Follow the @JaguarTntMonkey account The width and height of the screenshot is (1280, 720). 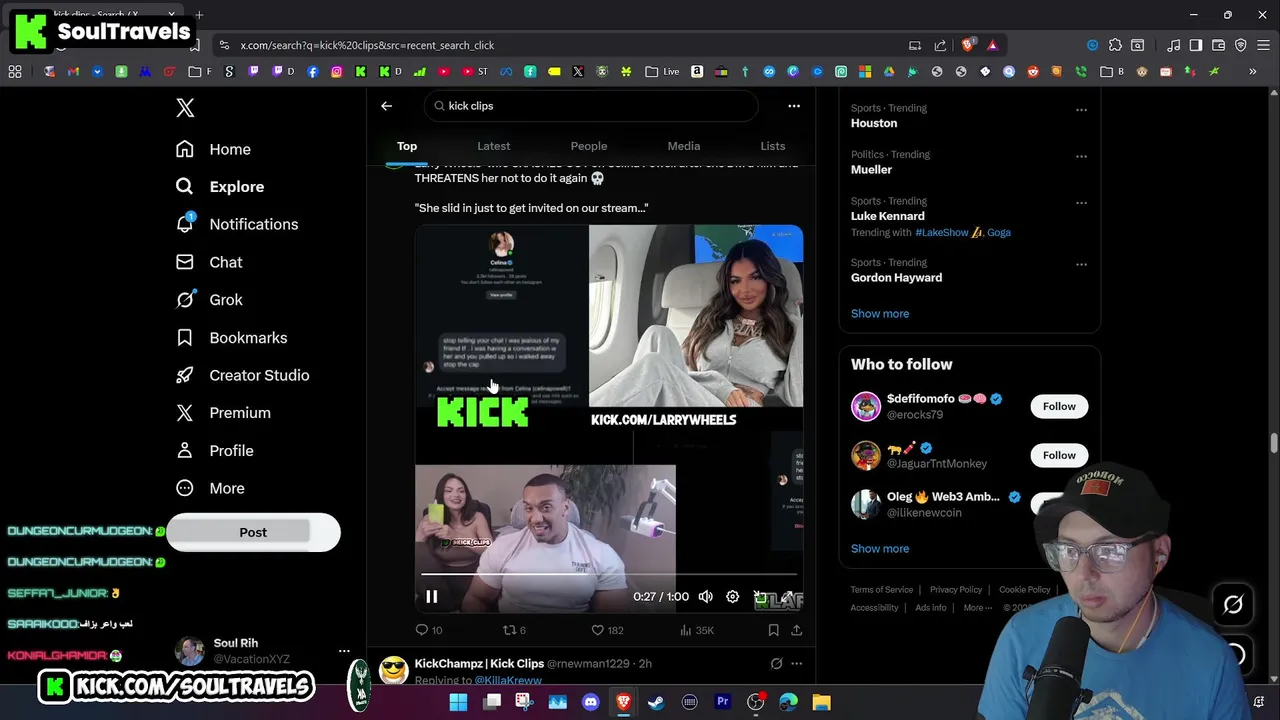click(1059, 455)
